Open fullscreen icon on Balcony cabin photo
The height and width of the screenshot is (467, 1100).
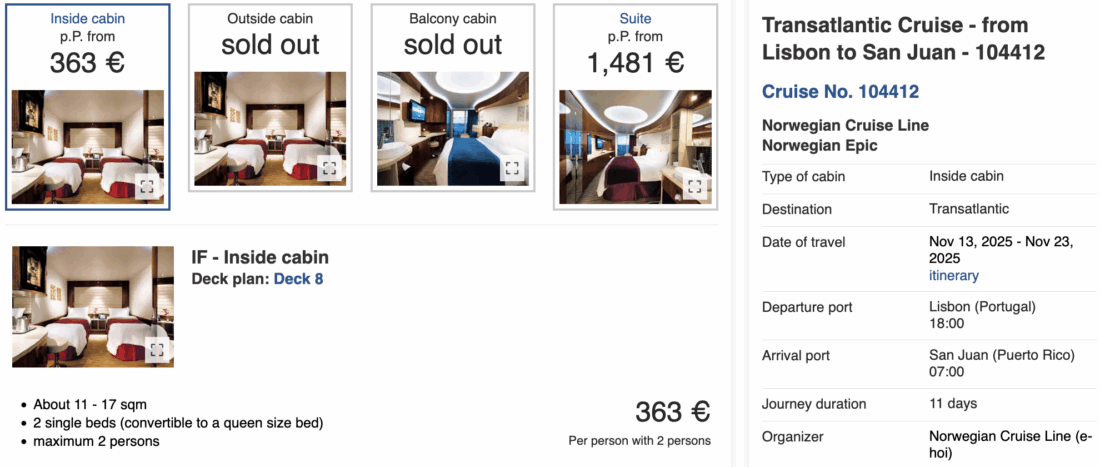511,168
